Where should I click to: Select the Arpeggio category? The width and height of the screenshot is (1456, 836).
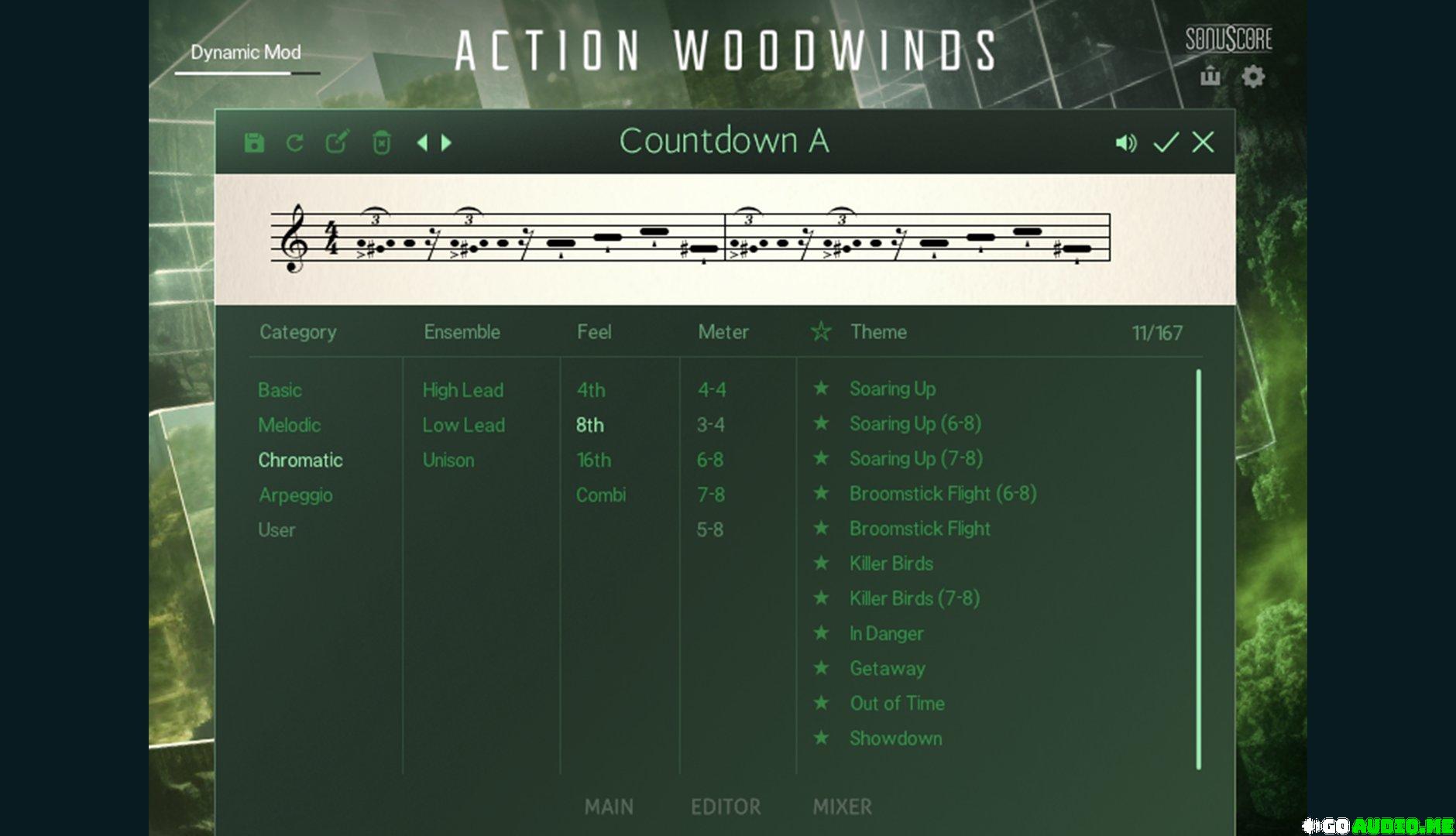(295, 495)
